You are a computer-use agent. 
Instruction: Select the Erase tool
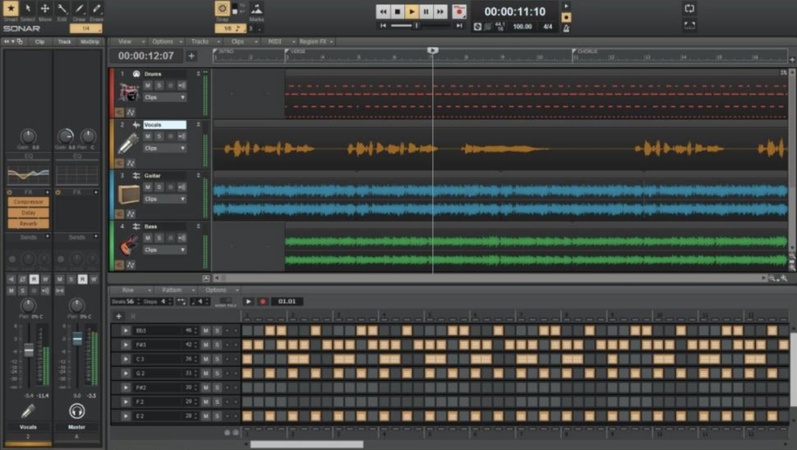click(x=97, y=8)
